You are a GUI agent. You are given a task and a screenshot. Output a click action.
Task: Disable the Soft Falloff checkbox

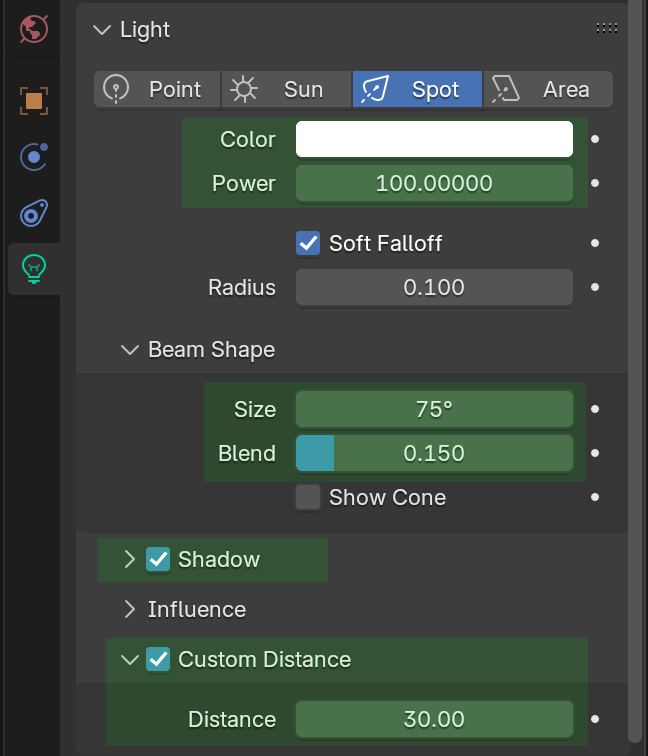(x=308, y=243)
